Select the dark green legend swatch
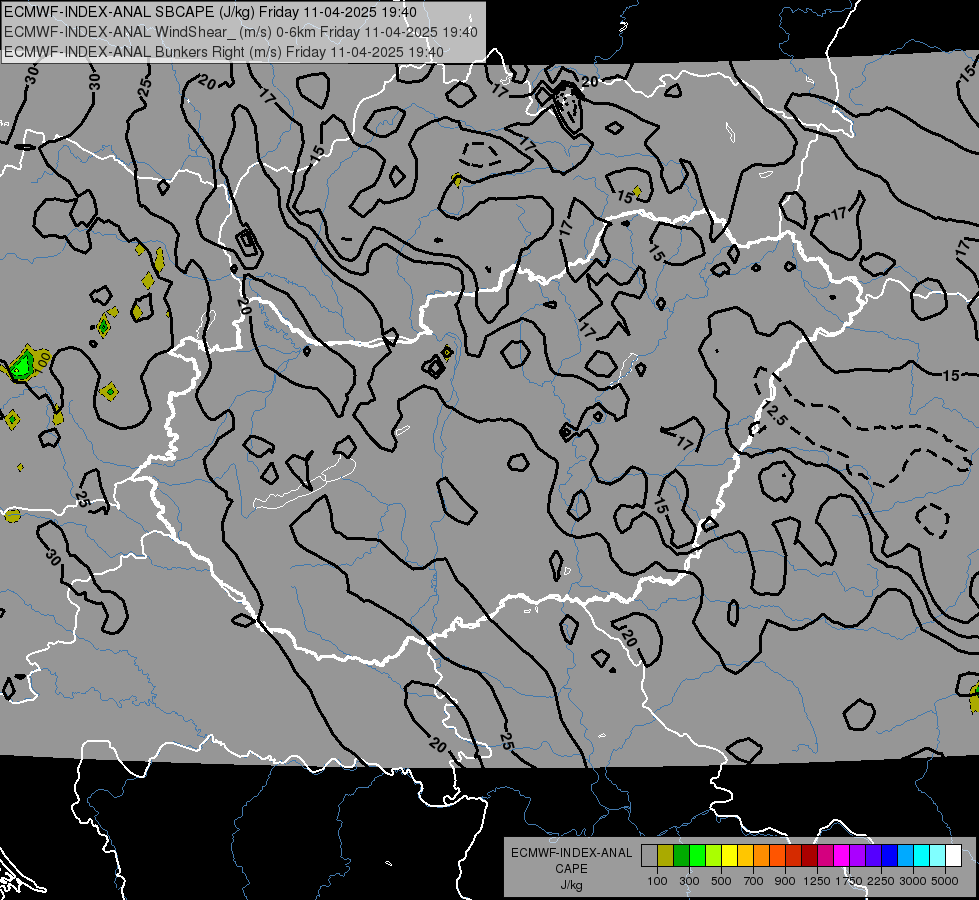The image size is (979, 900). 681,856
